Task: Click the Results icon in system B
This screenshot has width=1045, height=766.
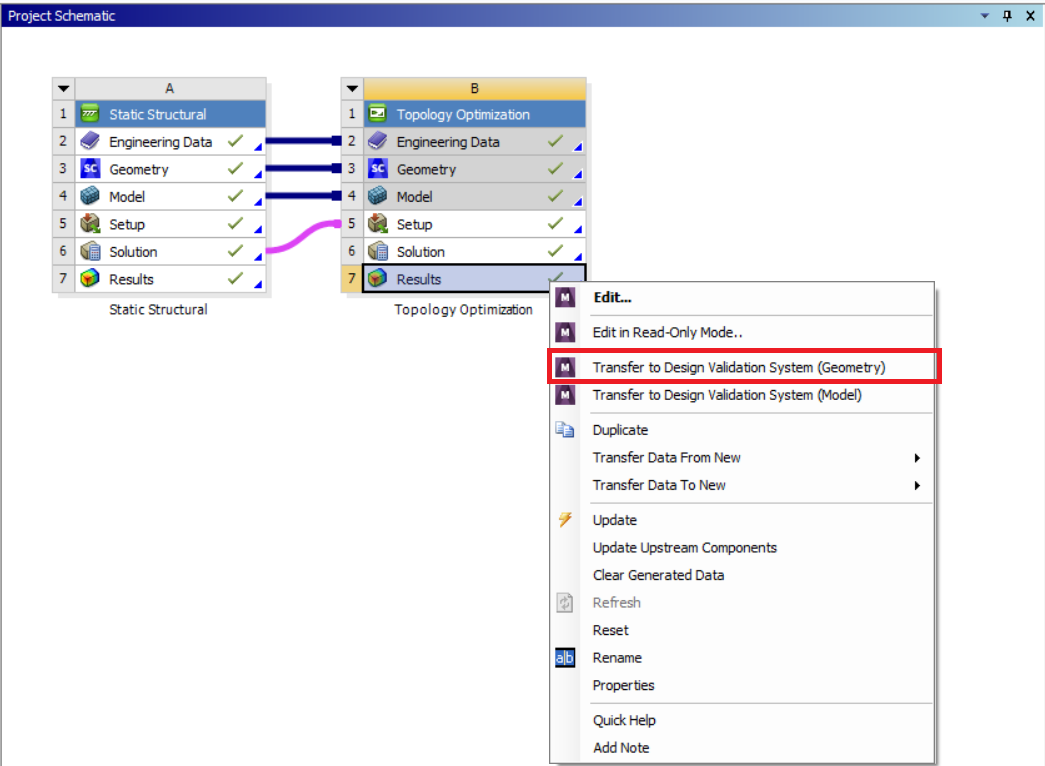Action: tap(377, 279)
